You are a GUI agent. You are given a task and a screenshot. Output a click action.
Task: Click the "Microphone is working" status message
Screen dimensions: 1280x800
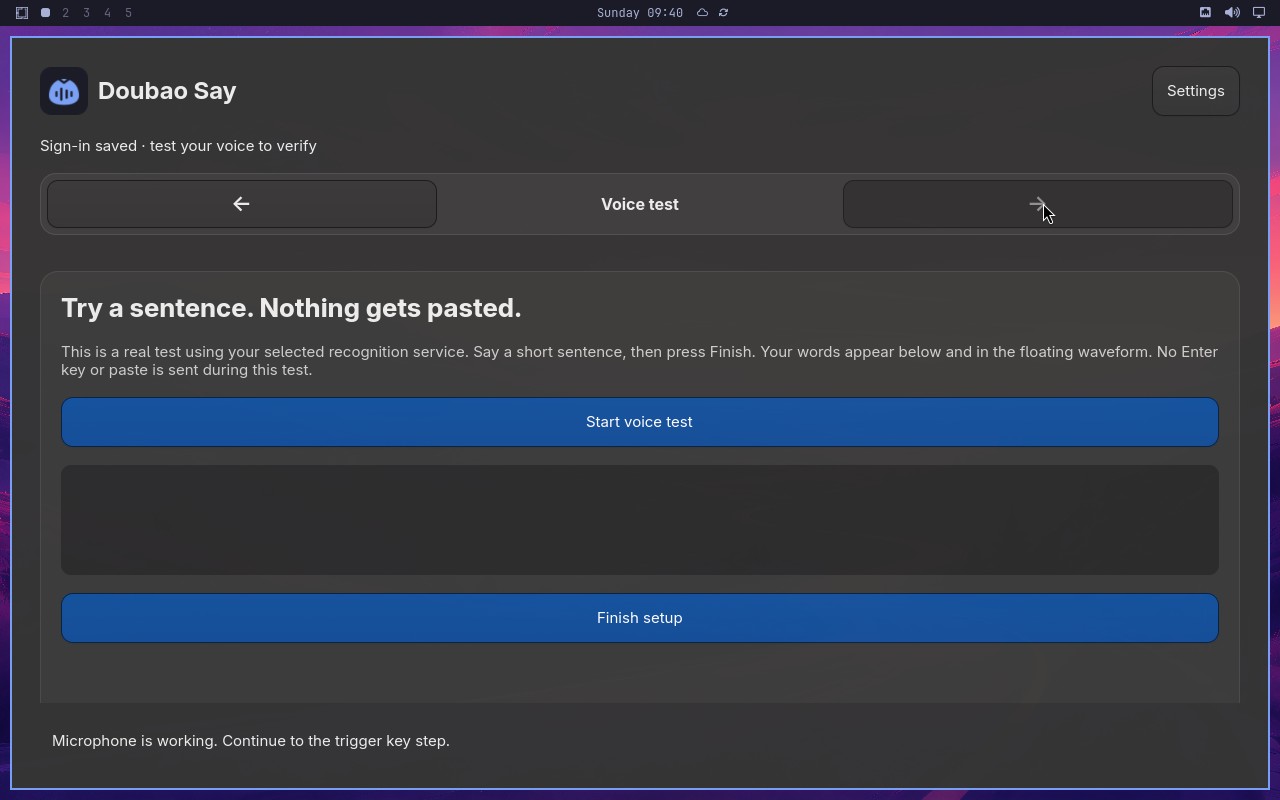tap(251, 741)
